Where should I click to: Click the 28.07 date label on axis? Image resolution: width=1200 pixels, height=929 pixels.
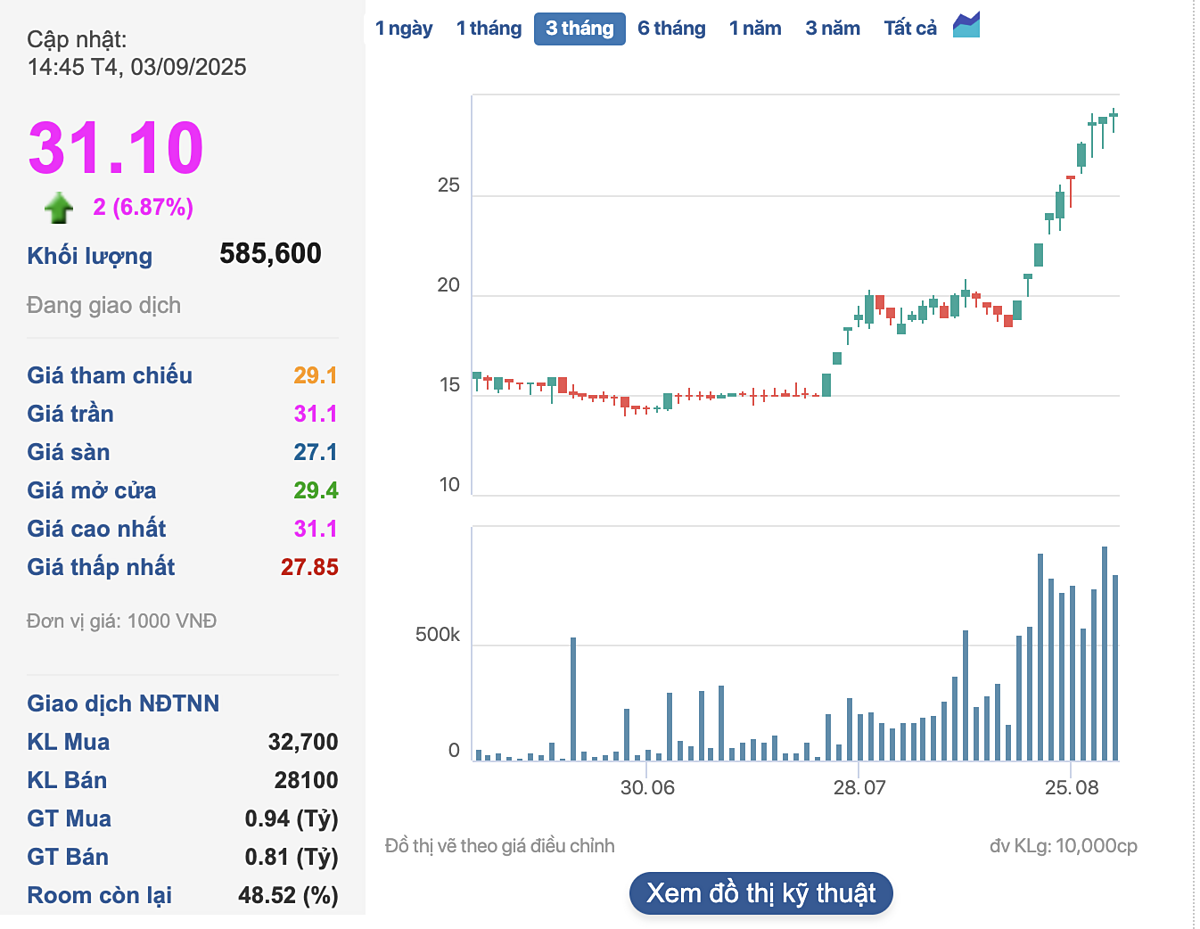coord(859,787)
